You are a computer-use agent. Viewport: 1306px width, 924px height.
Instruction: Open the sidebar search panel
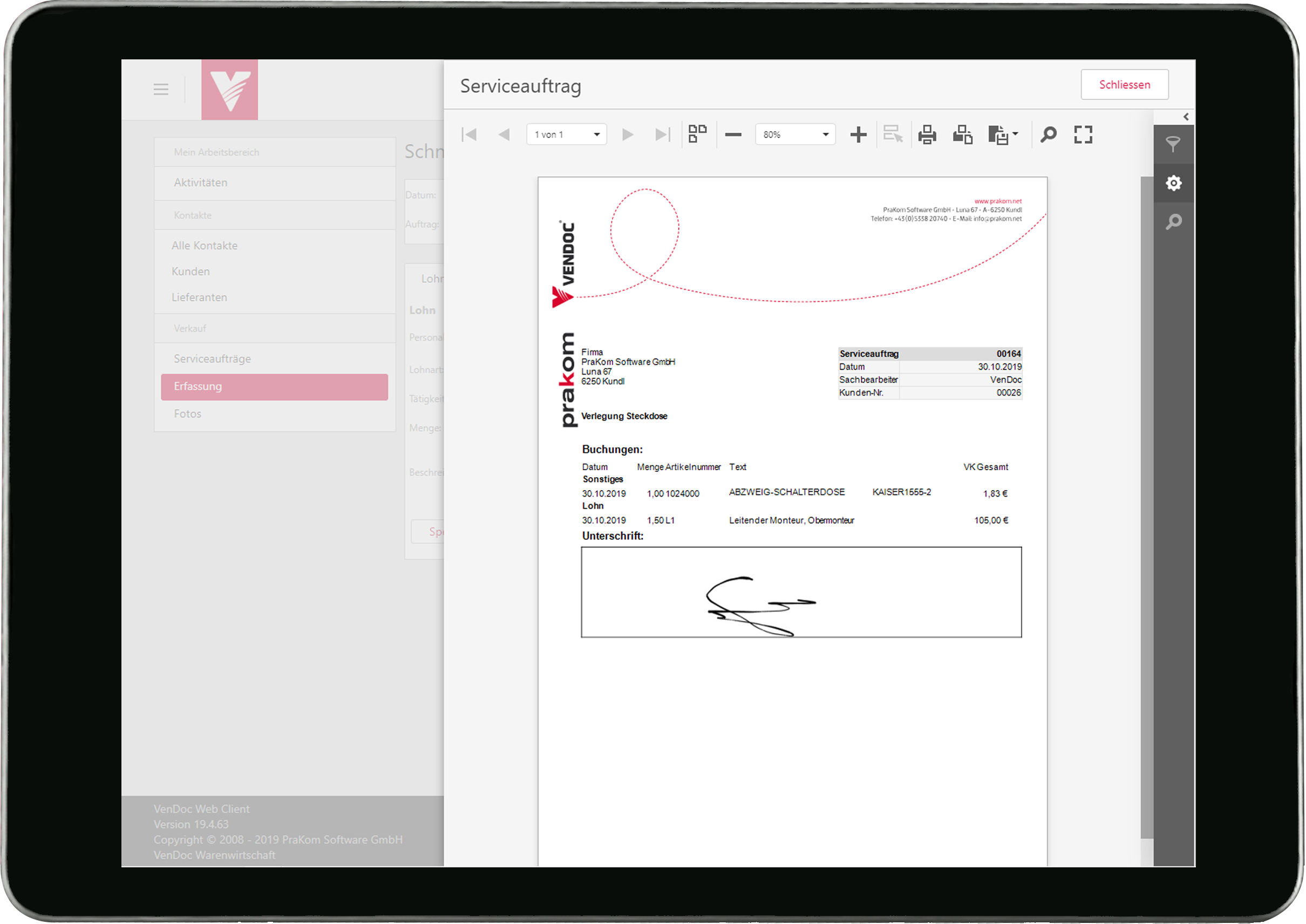pyautogui.click(x=1173, y=222)
